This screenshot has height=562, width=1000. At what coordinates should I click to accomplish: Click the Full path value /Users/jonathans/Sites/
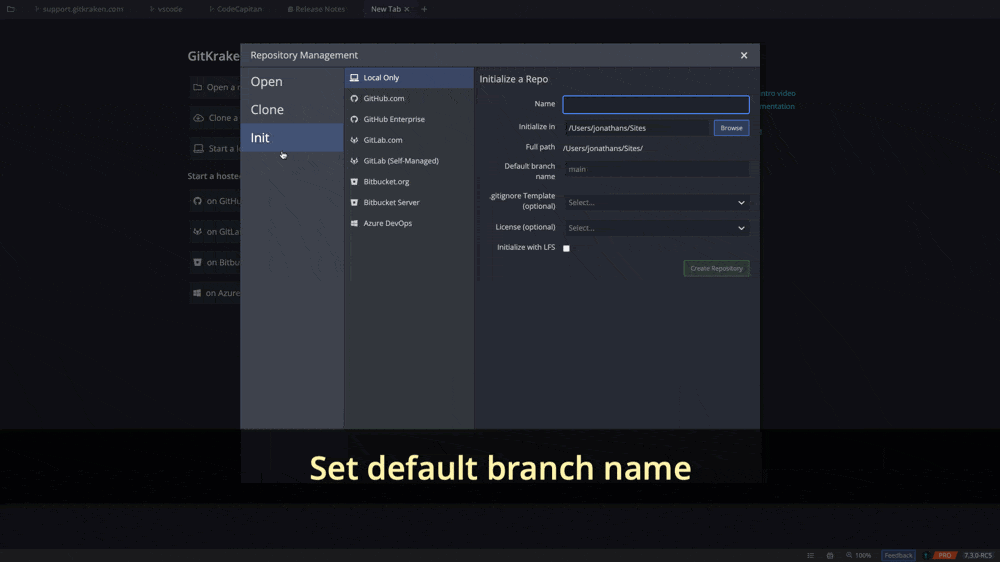[x=603, y=148]
